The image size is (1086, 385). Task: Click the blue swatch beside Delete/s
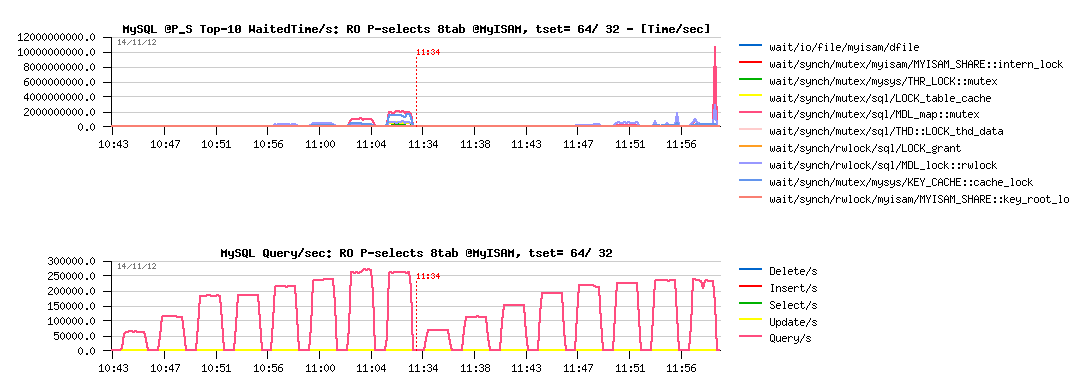pos(750,270)
